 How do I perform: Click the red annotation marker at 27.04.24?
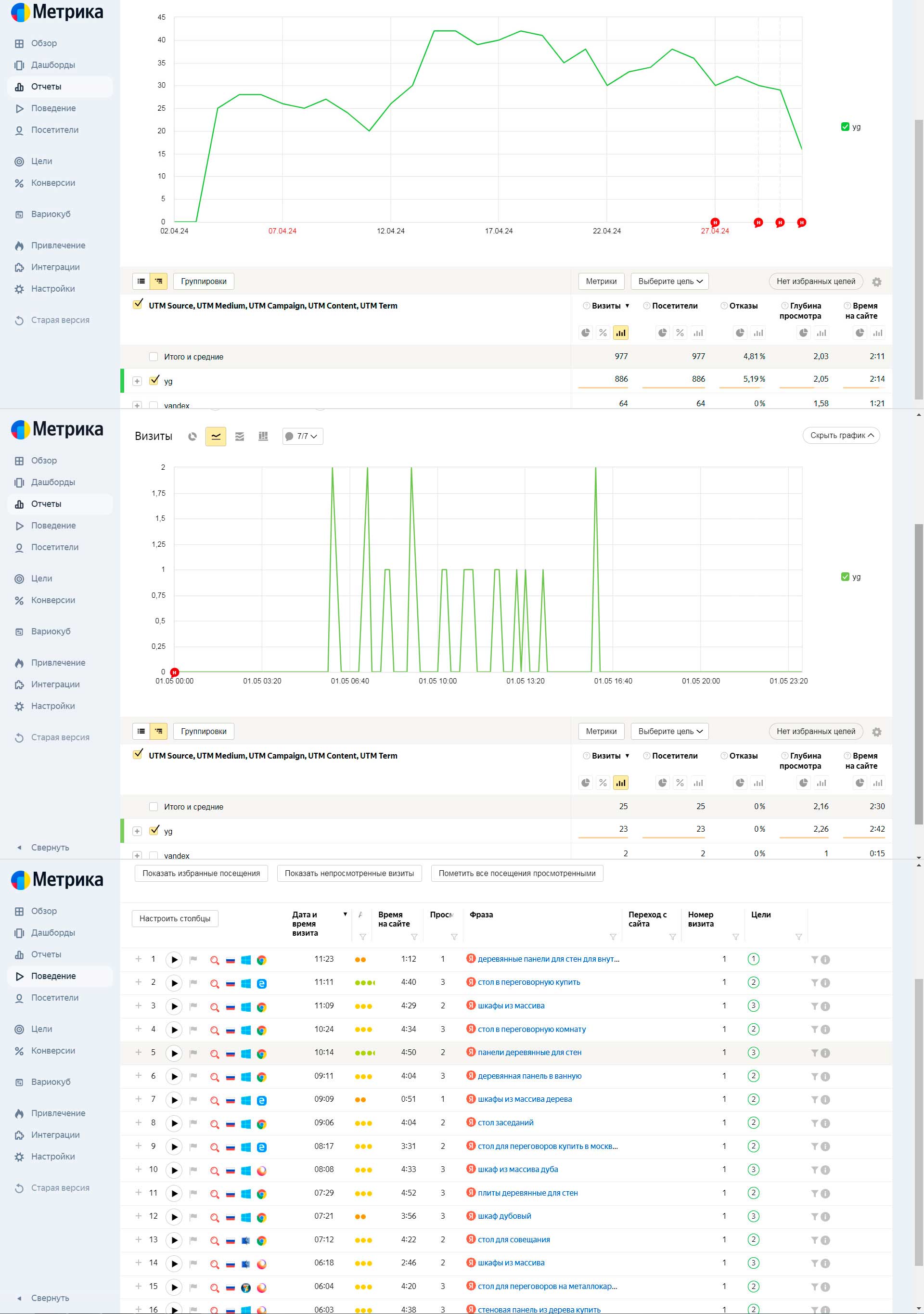715,222
